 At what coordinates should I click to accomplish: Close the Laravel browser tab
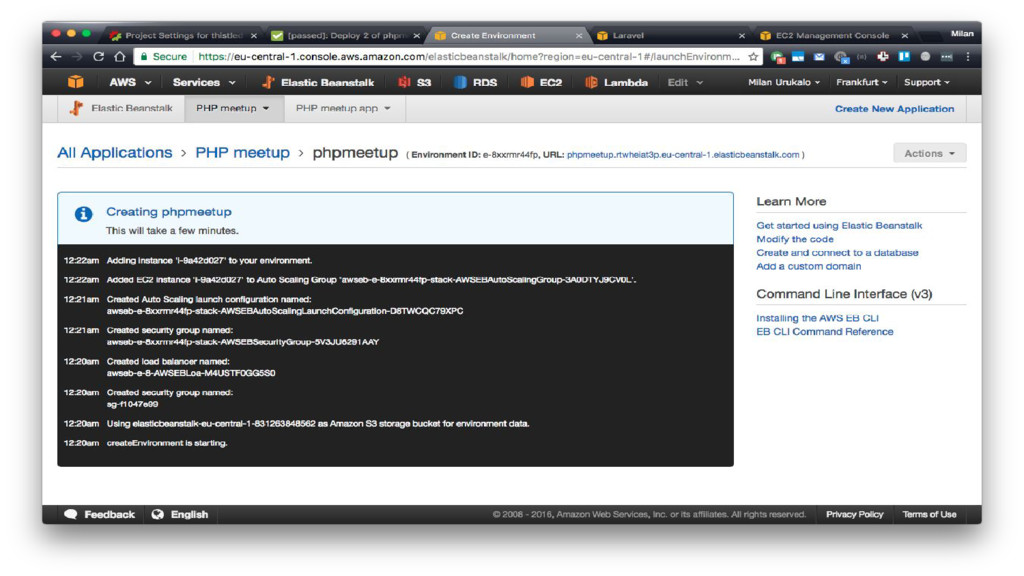[x=742, y=36]
